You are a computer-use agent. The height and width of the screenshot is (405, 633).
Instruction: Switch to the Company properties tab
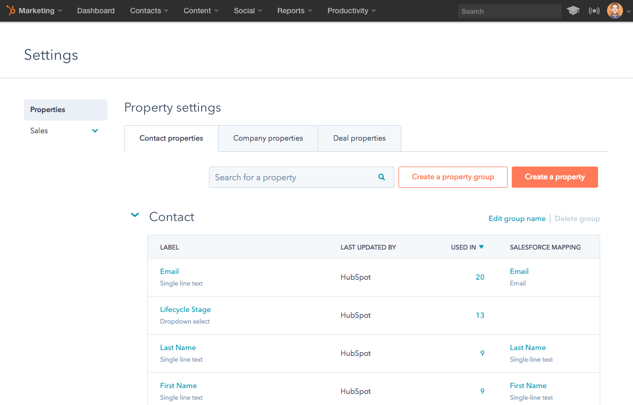pos(268,138)
